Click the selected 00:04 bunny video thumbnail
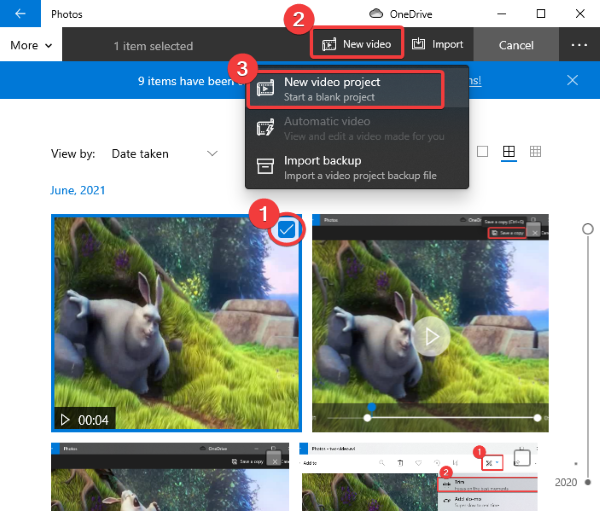This screenshot has width=600, height=511. pyautogui.click(x=176, y=323)
